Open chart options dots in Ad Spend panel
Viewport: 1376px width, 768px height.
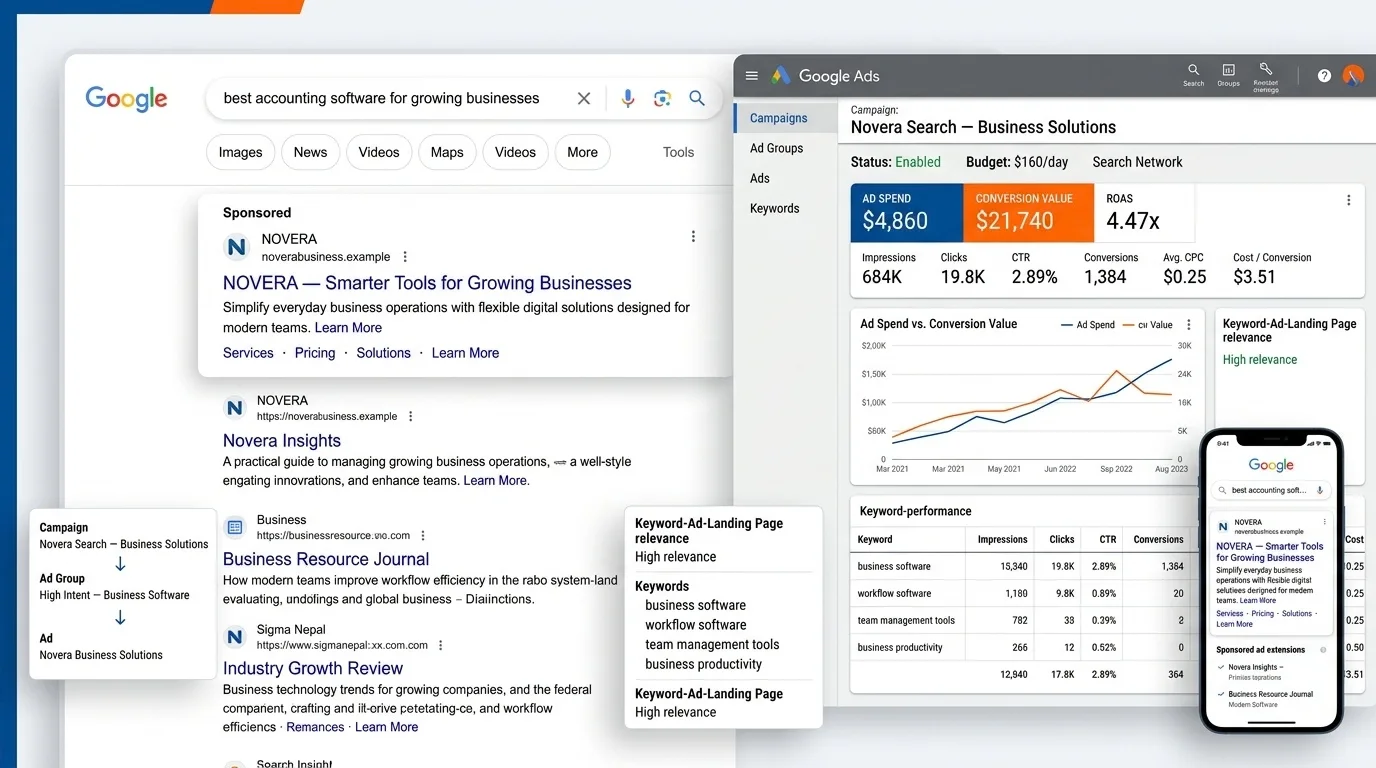coord(1189,325)
